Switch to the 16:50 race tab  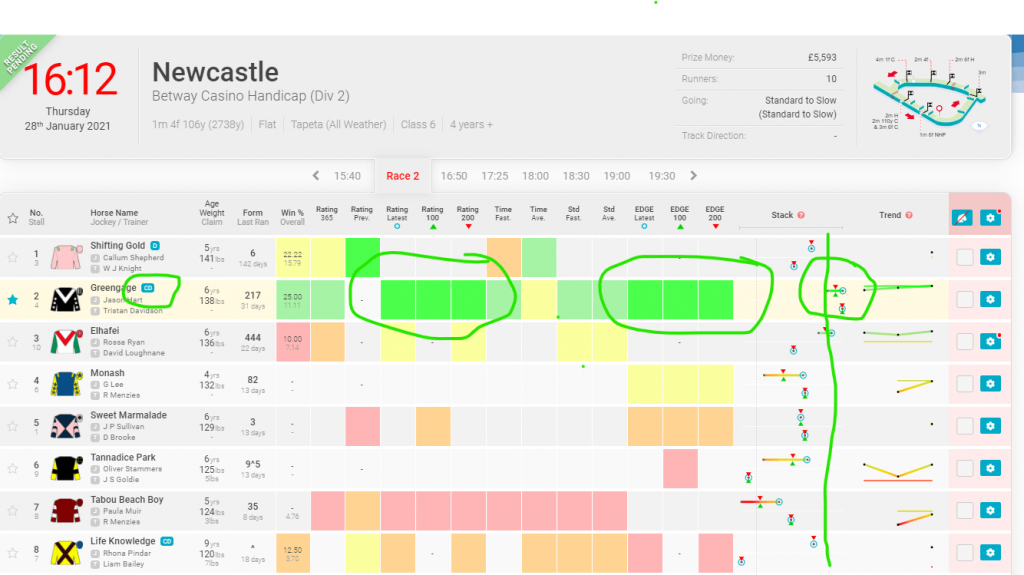point(454,176)
